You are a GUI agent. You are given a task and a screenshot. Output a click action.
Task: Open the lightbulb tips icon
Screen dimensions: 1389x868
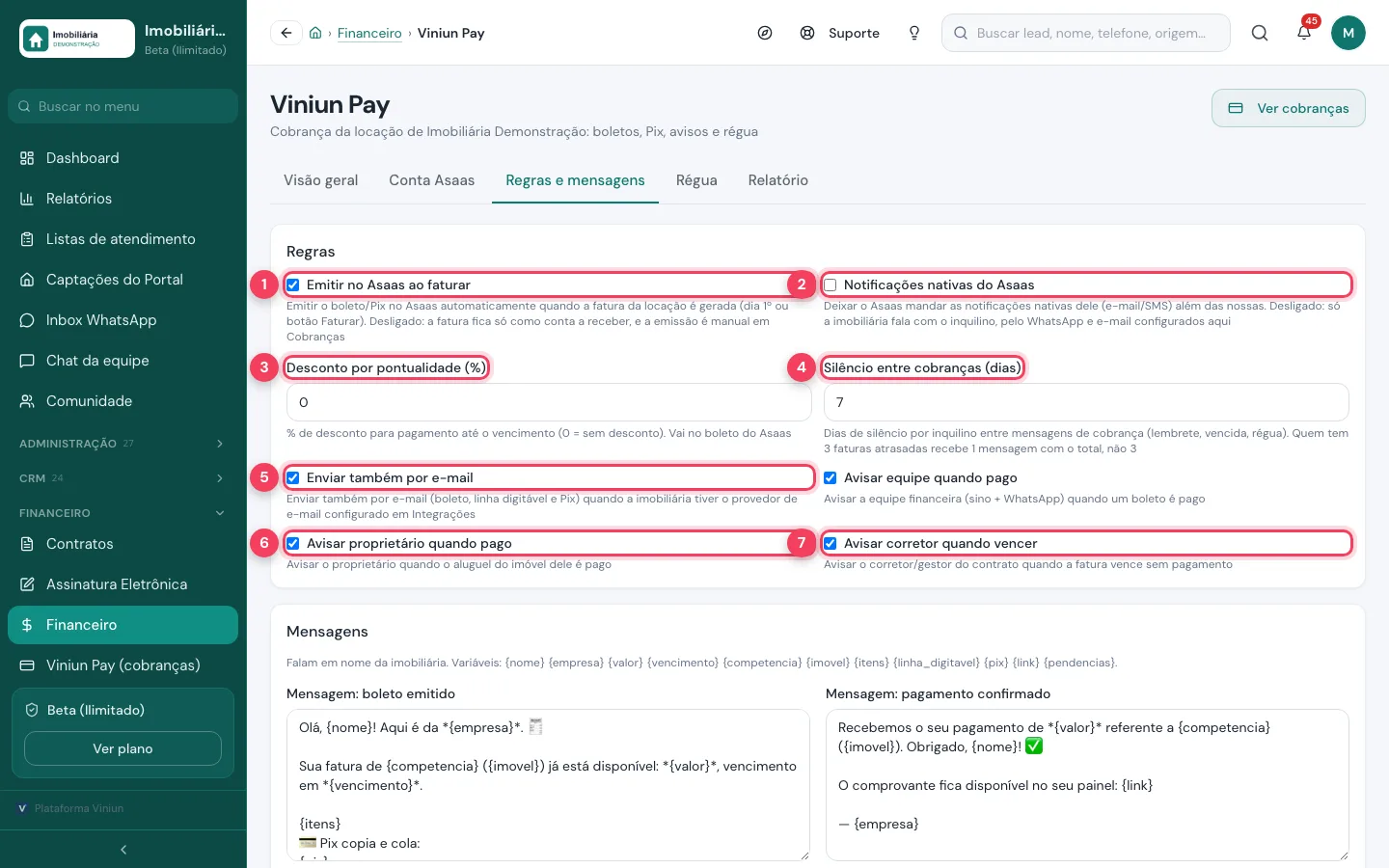tap(914, 33)
